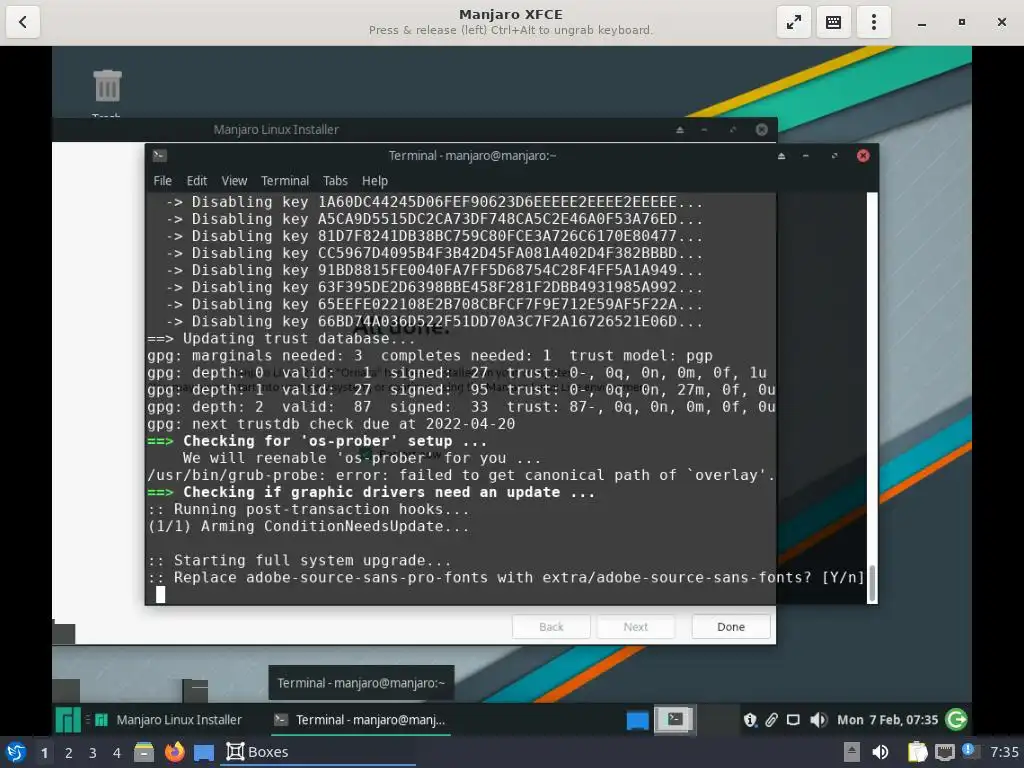1024x768 pixels.
Task: Open the Terminal menu in the menubar
Action: 285,181
